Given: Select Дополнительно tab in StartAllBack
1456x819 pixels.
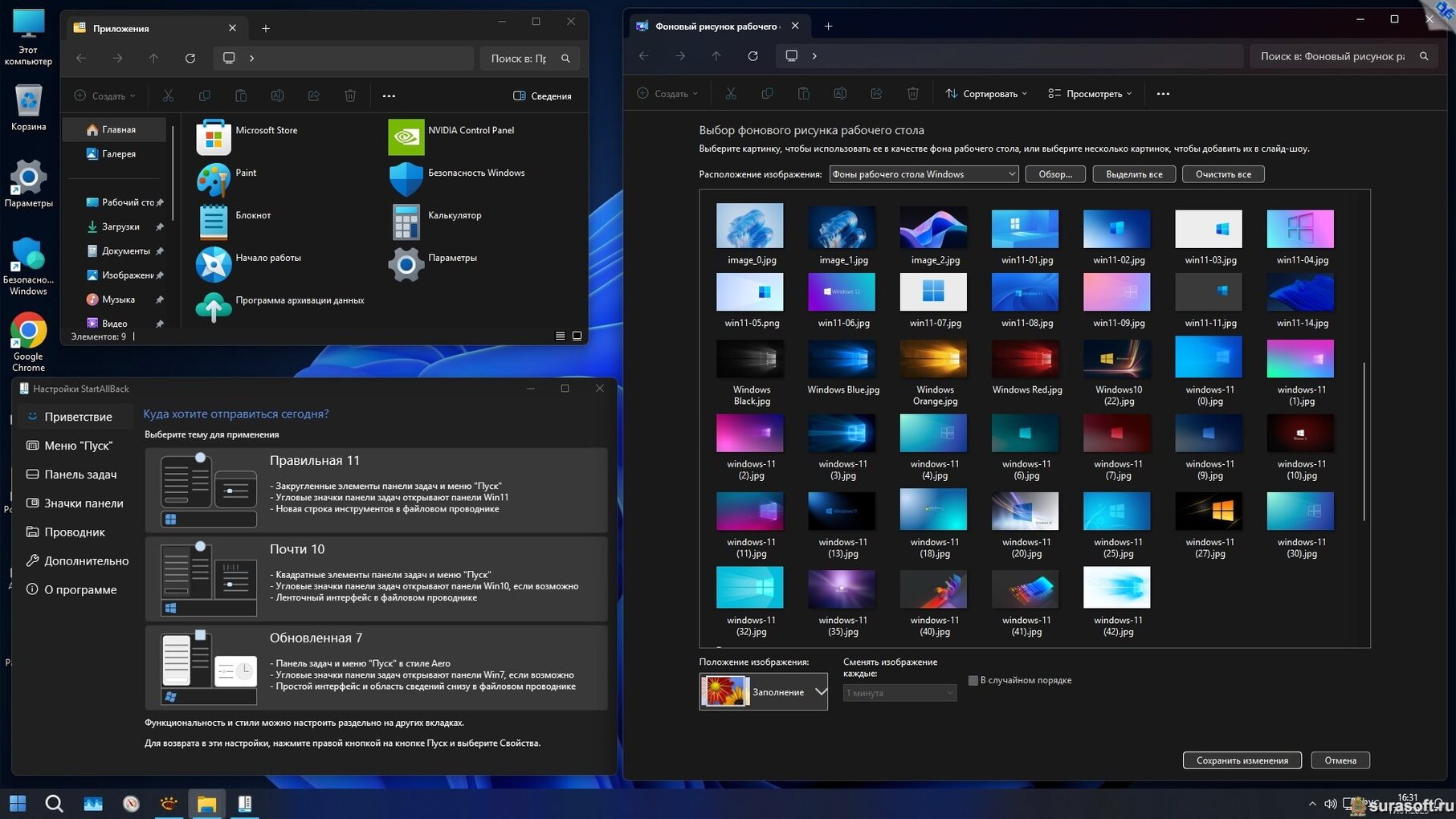Looking at the screenshot, I should (75, 561).
